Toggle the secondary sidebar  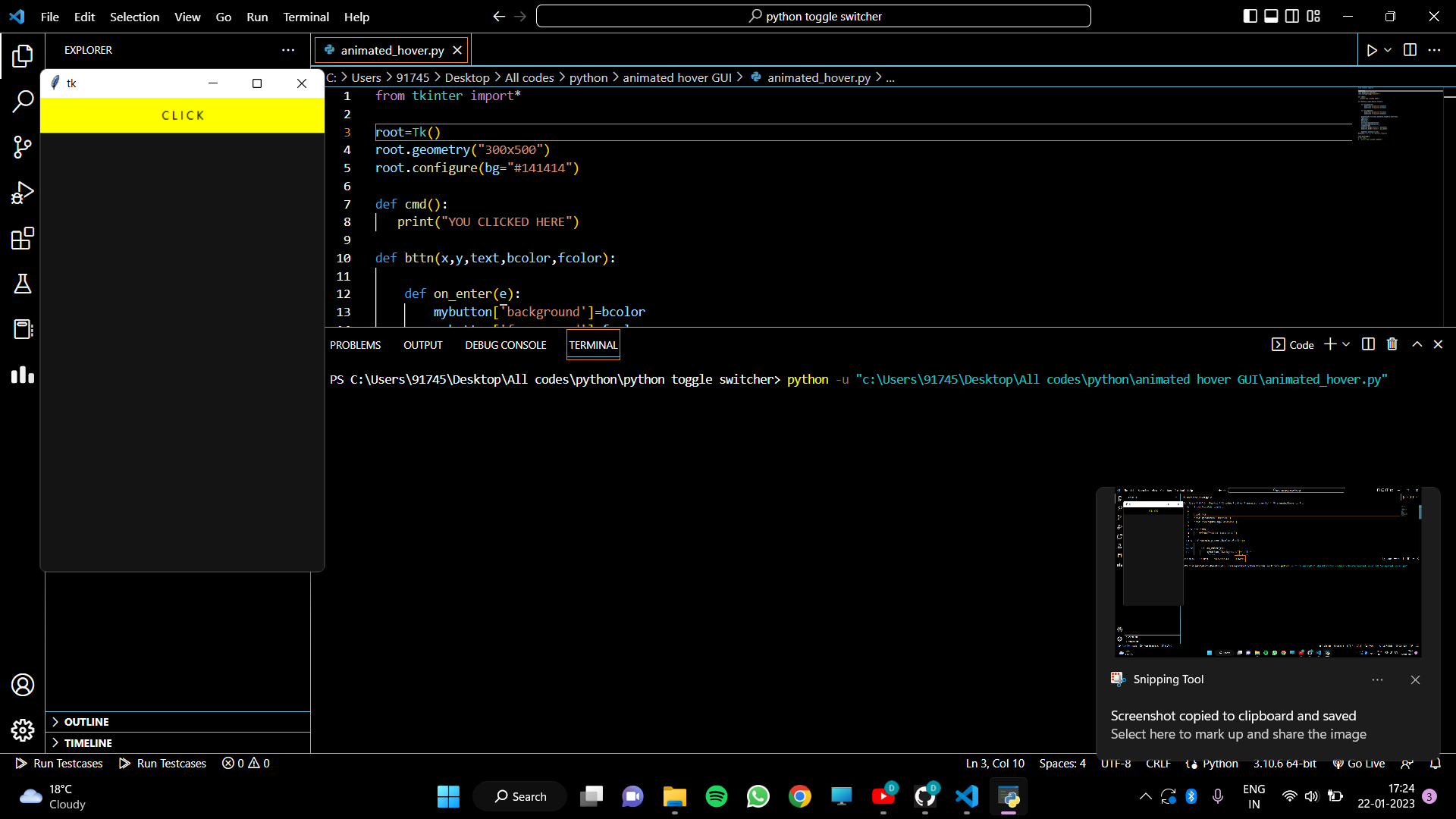(1292, 16)
